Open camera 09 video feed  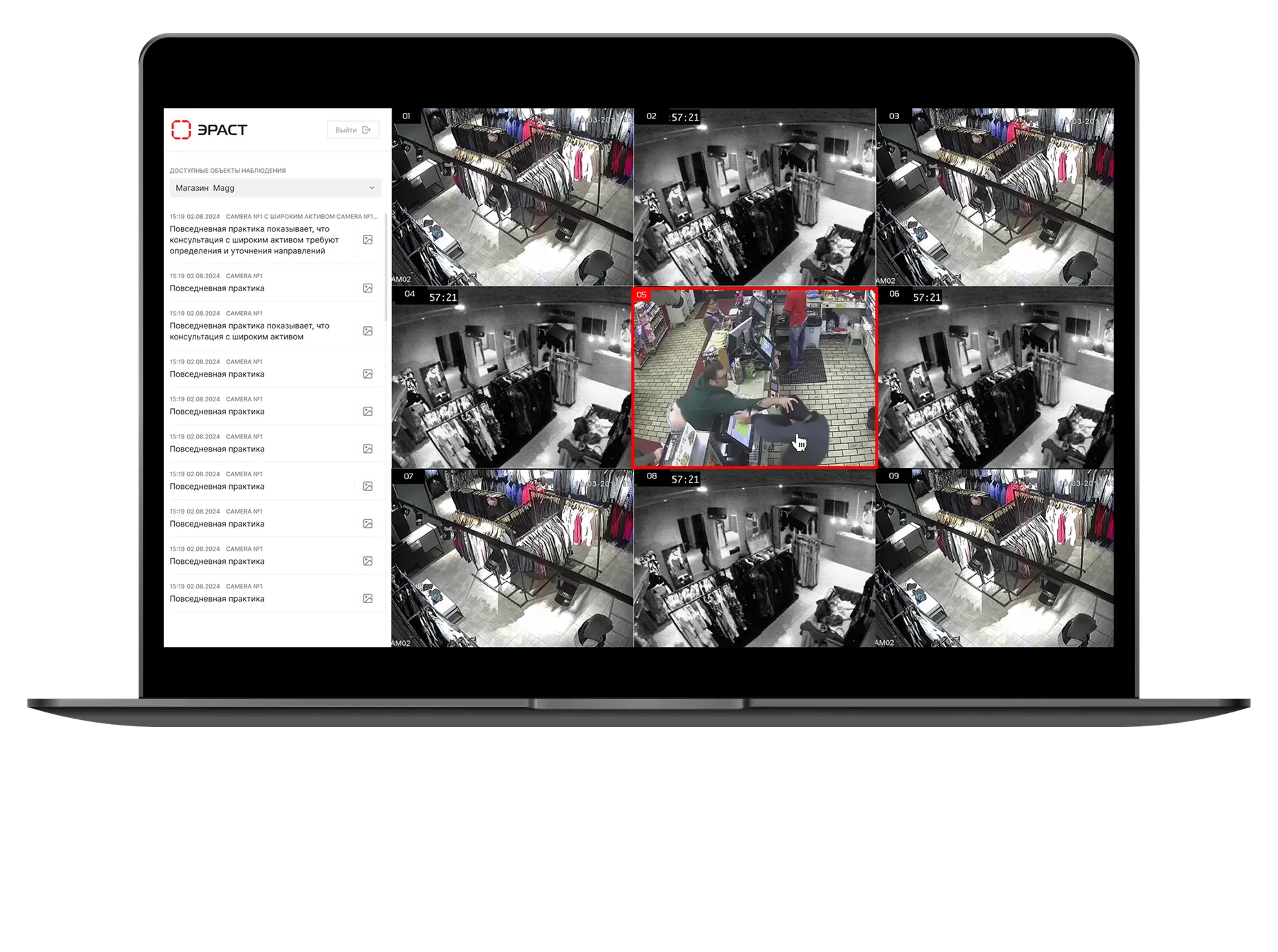[994, 558]
